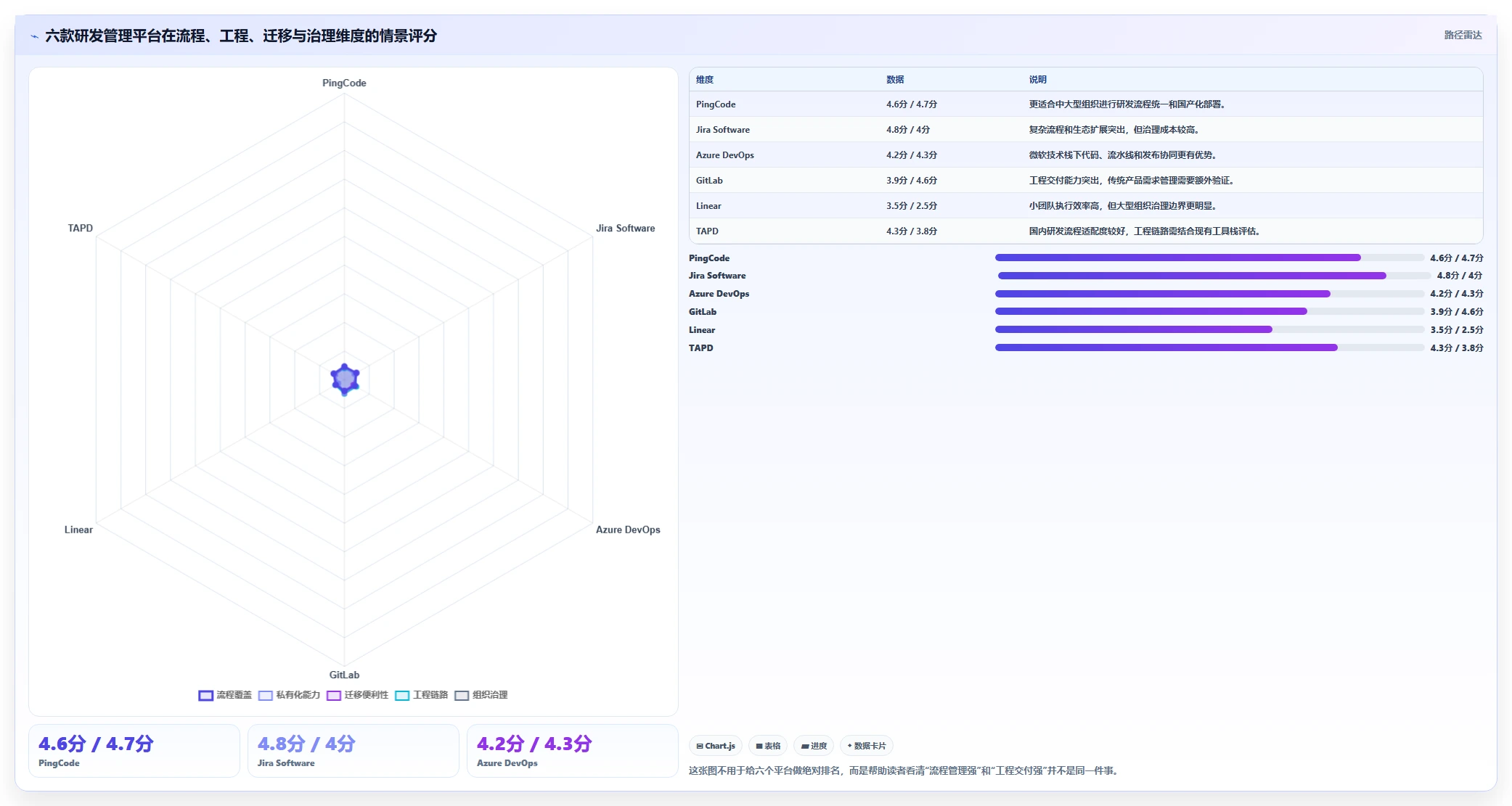Click the Linear label in the progress list
Viewport: 1512px width, 806px height.
pyautogui.click(x=702, y=330)
